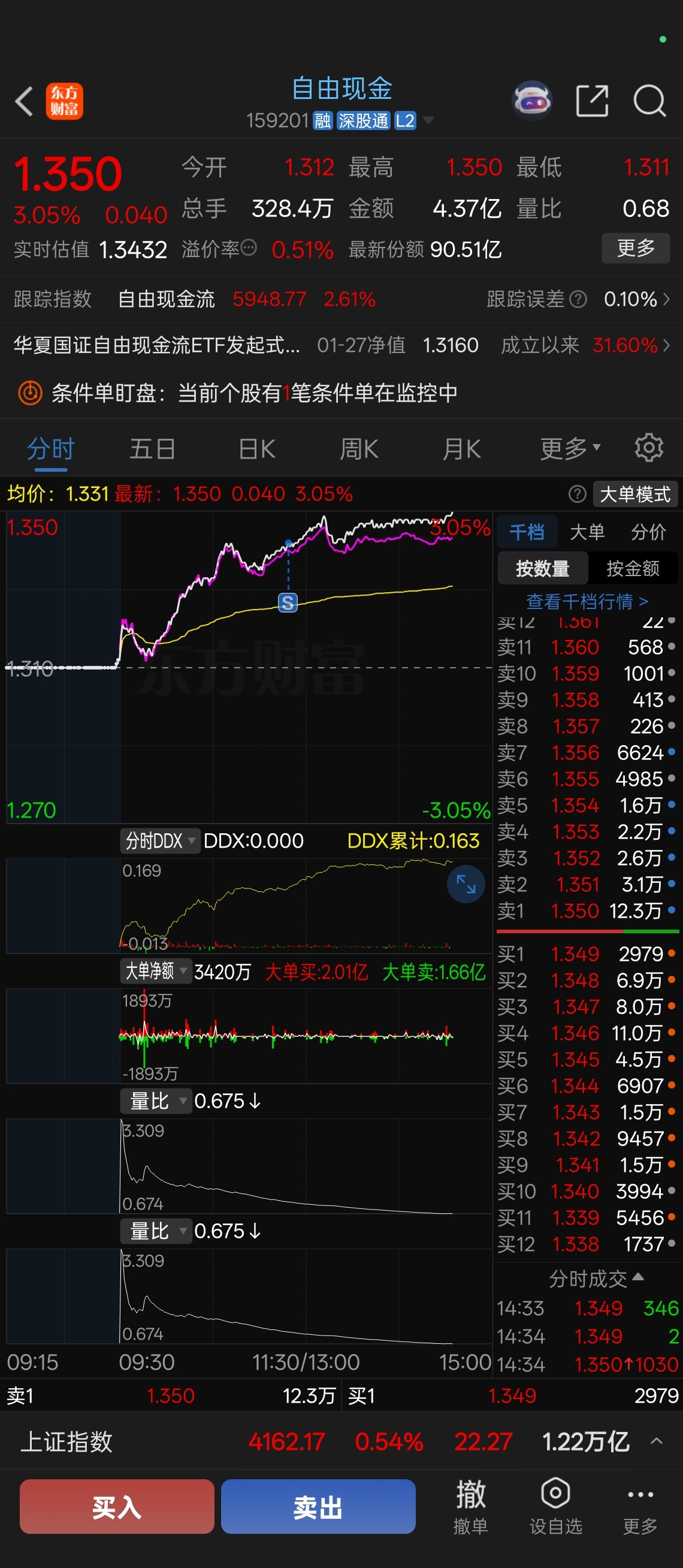Screen dimensions: 683x1568
Task: Tap the red 买入 buy button
Action: click(x=117, y=1506)
